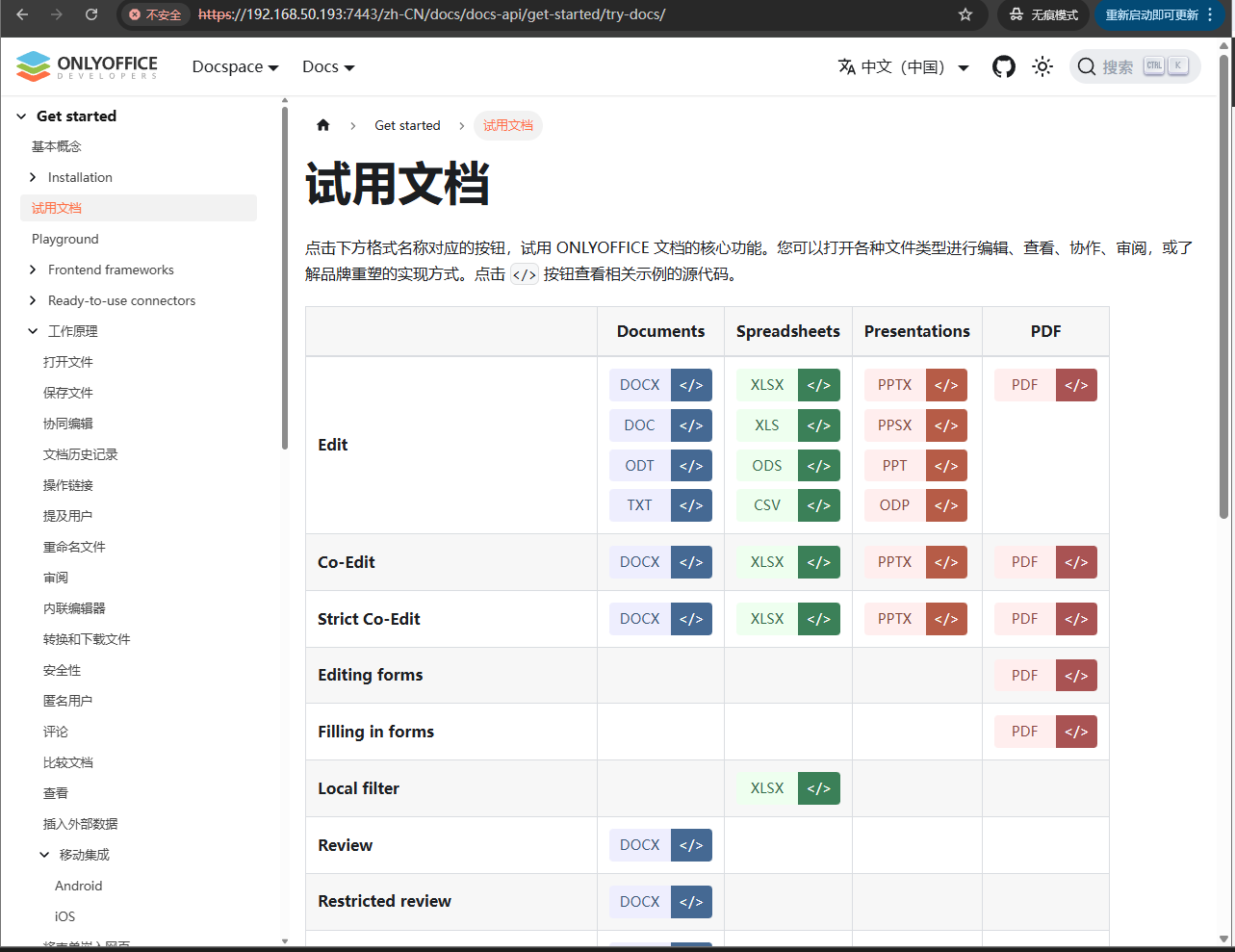The image size is (1235, 952).
Task: Open the Docs dropdown menu
Action: [328, 66]
